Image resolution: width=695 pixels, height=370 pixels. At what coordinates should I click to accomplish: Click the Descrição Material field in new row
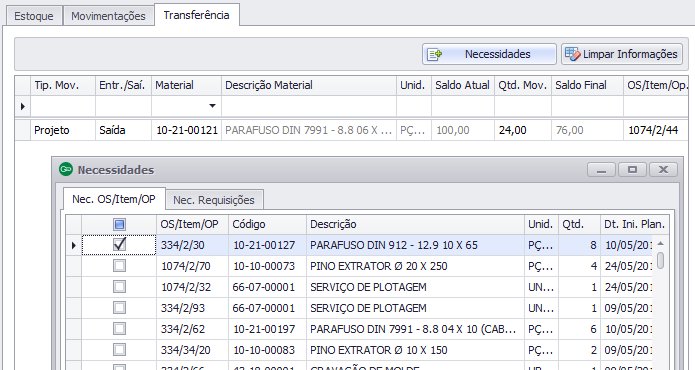tap(309, 106)
